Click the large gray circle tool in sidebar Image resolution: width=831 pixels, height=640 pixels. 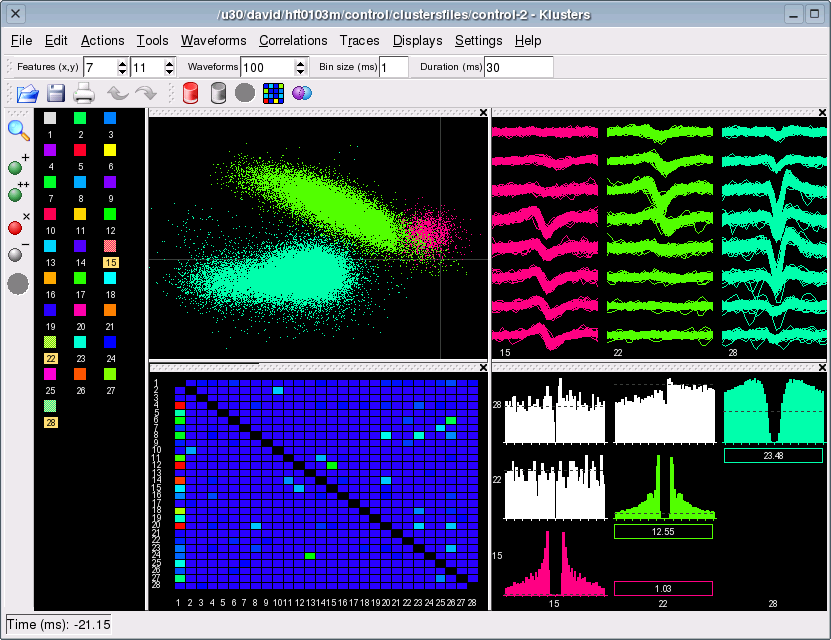(x=17, y=284)
